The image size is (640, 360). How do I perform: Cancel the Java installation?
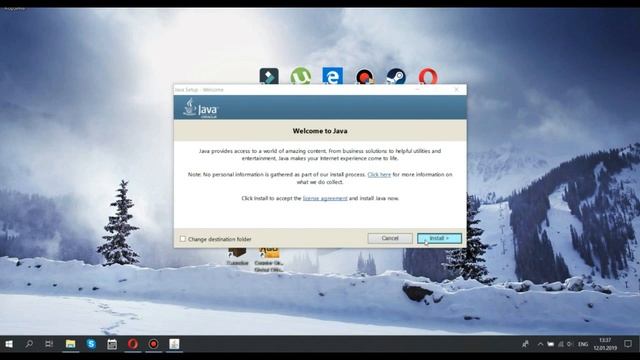(390, 238)
